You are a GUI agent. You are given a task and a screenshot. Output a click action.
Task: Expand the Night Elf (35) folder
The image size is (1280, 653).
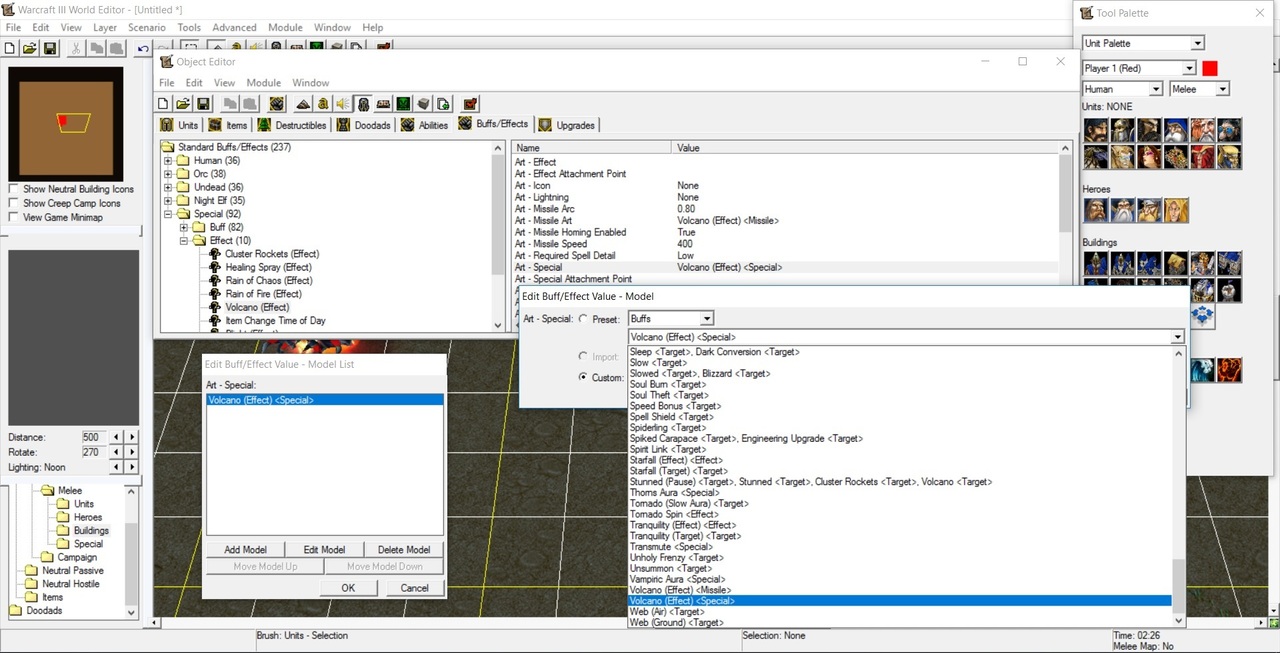169,201
